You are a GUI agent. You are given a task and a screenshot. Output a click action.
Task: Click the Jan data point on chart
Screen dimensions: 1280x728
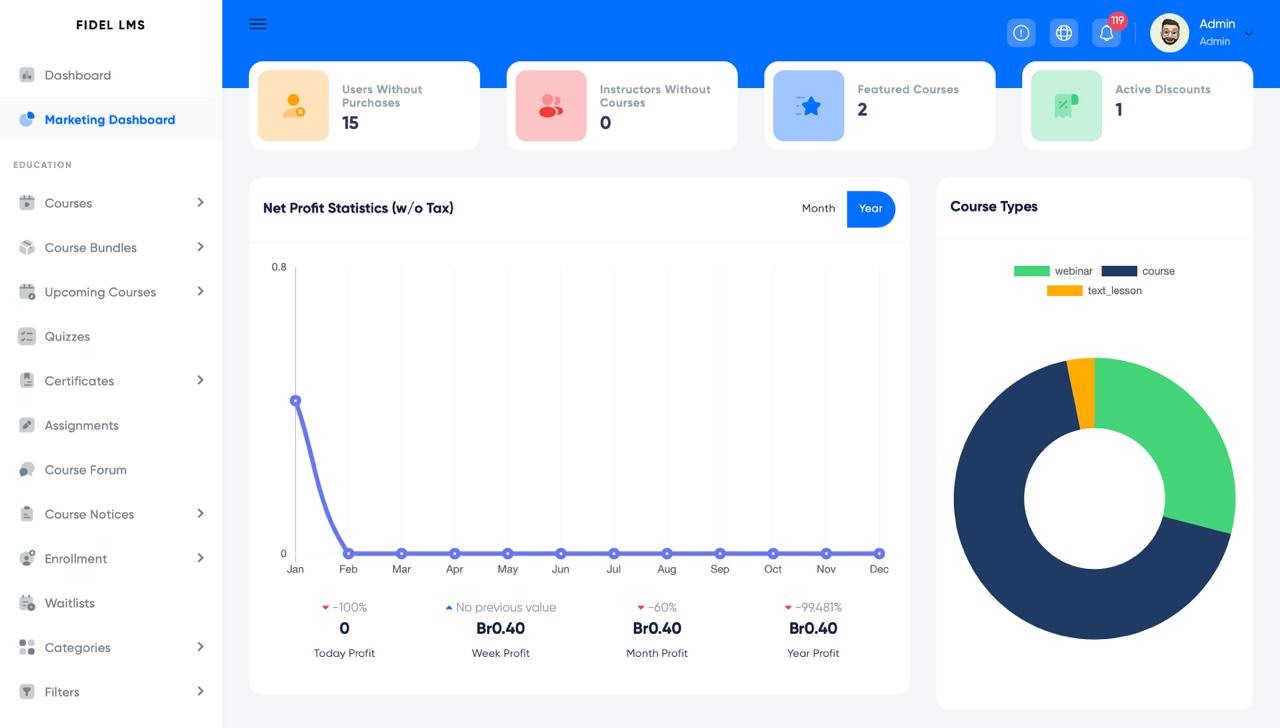295,401
